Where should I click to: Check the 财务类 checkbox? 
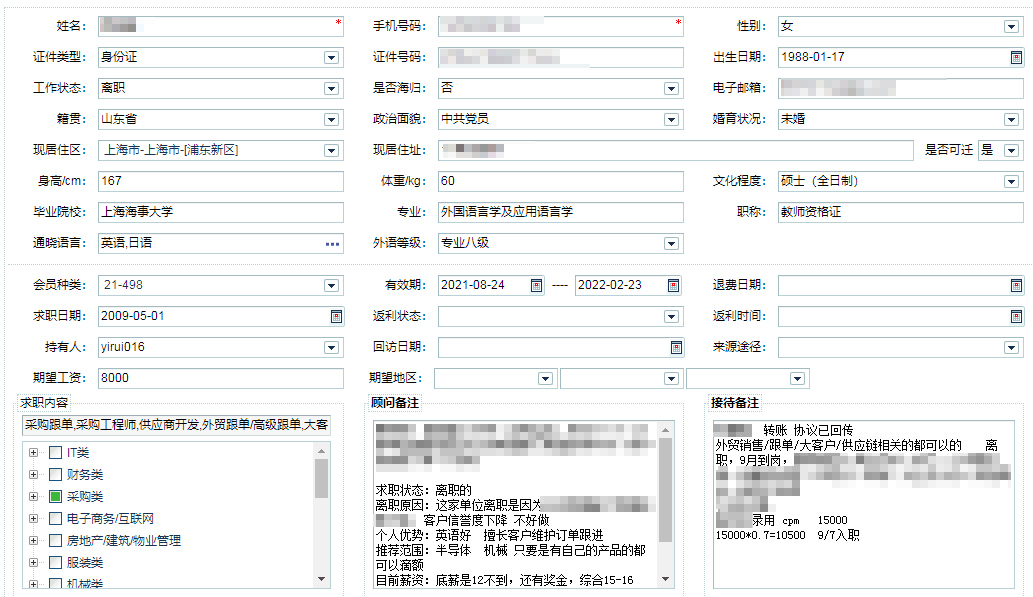[x=55, y=474]
